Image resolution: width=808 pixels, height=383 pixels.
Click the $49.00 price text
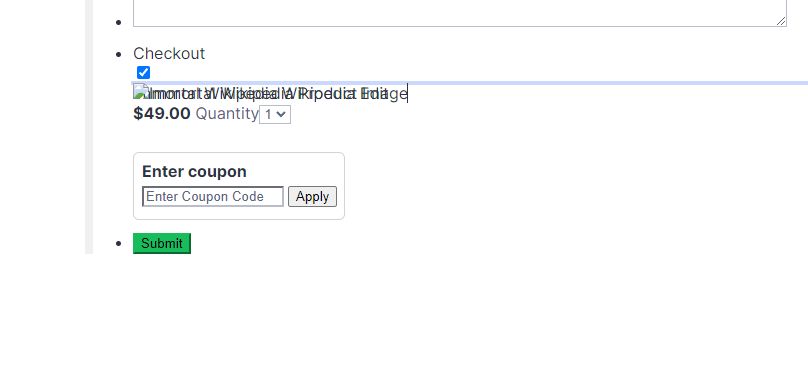tap(162, 113)
